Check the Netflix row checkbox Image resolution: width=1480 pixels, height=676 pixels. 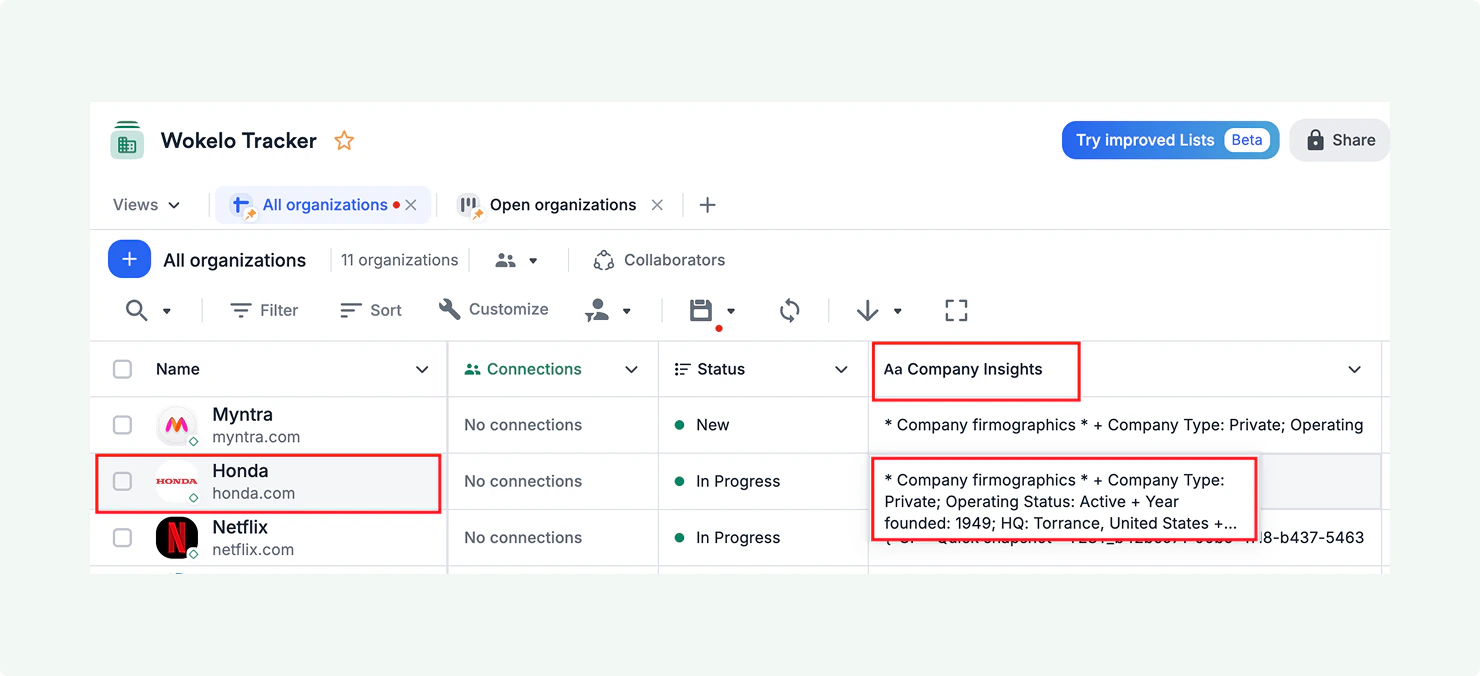(x=122, y=538)
